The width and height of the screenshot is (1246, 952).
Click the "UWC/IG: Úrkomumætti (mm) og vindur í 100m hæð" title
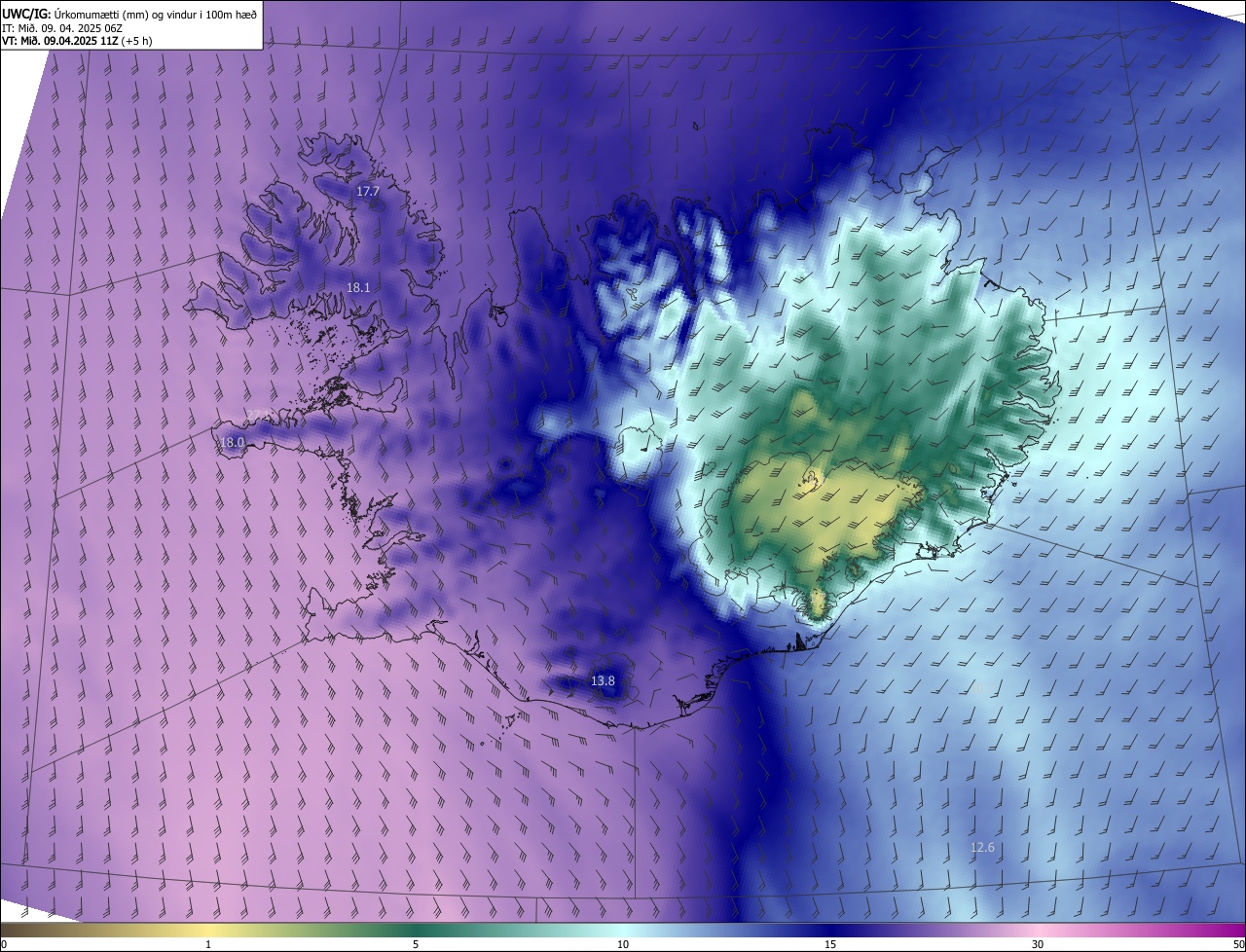click(x=129, y=13)
